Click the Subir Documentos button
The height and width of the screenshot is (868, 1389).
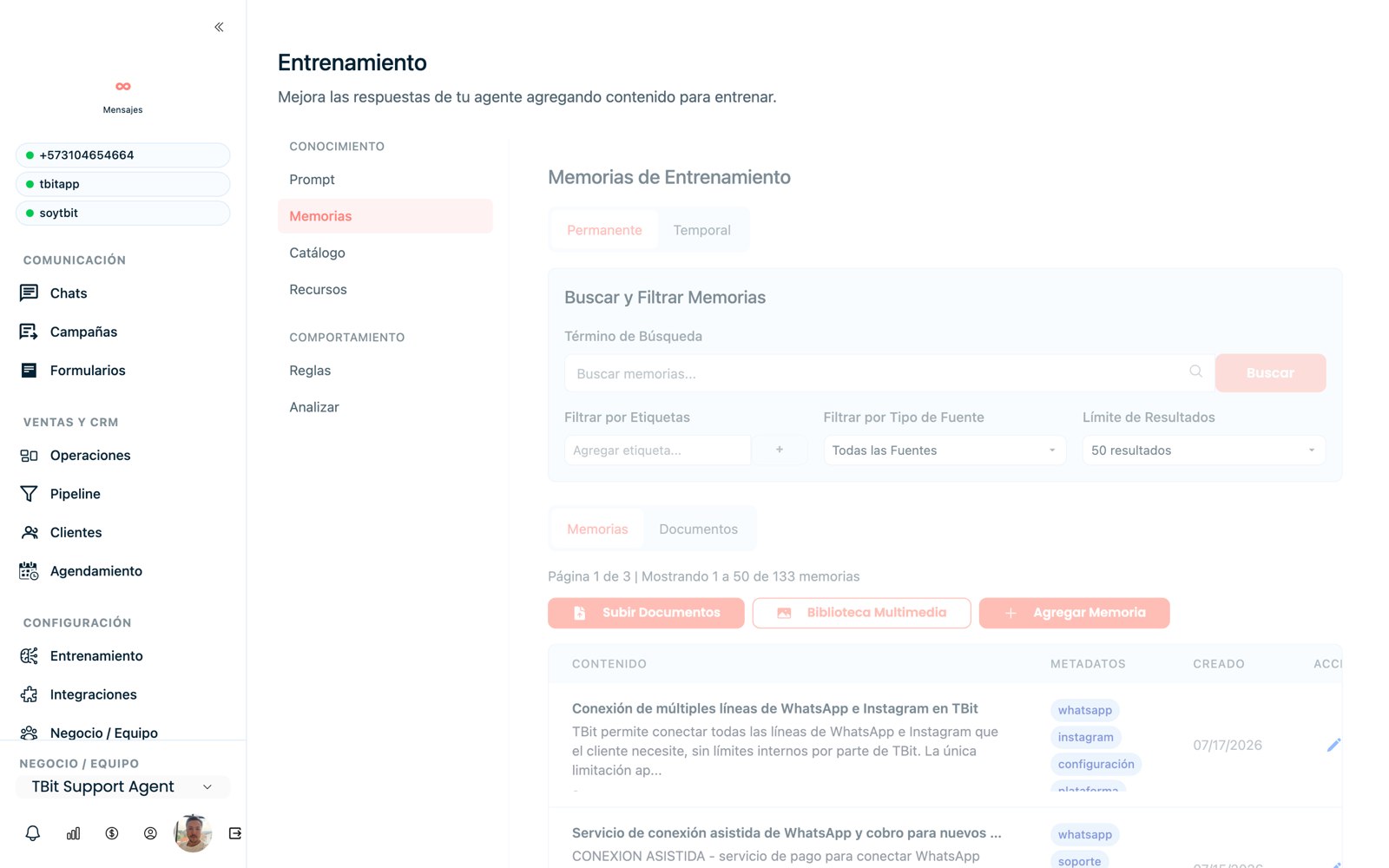pyautogui.click(x=646, y=613)
